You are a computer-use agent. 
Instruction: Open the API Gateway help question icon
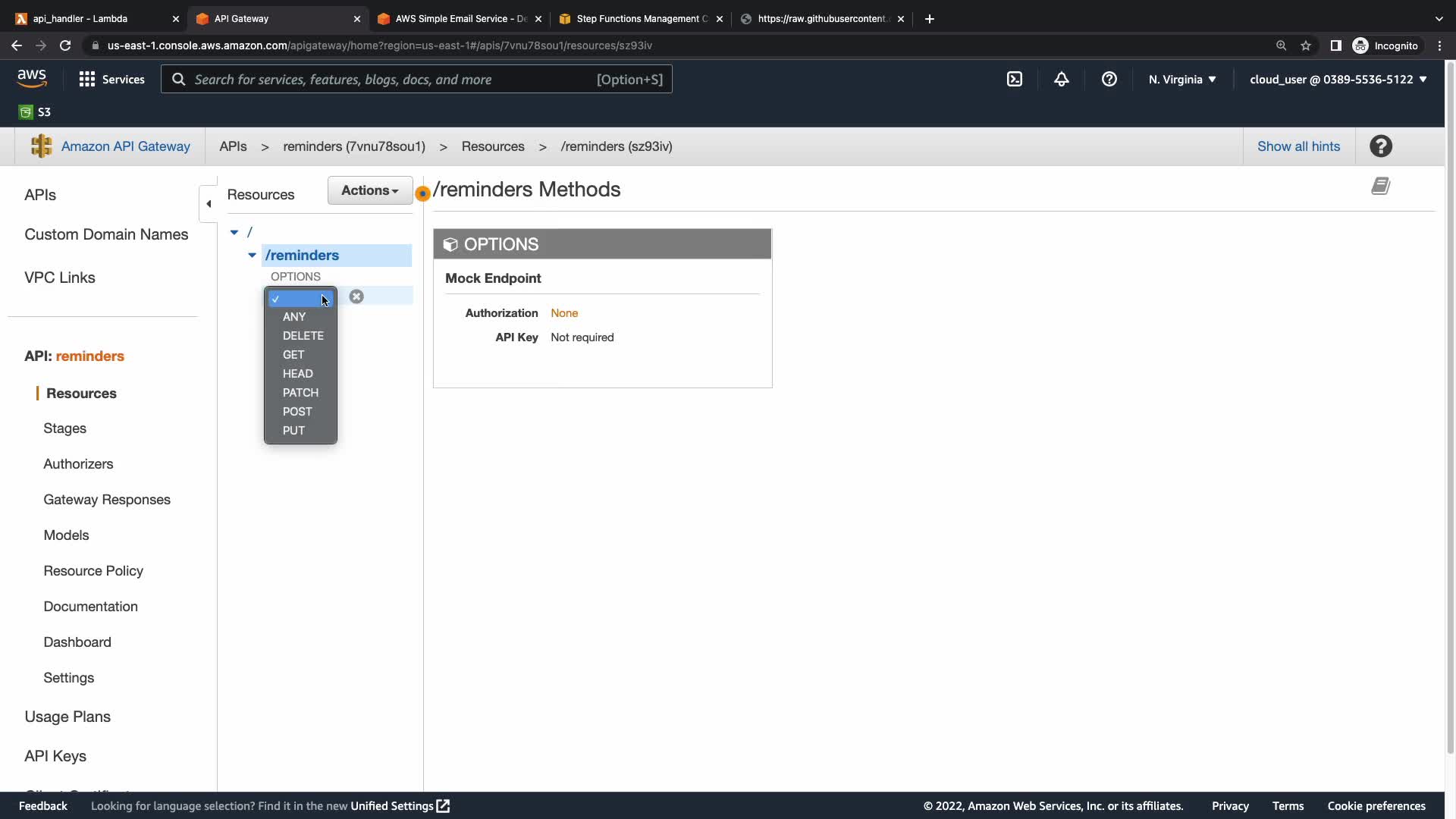(1380, 146)
